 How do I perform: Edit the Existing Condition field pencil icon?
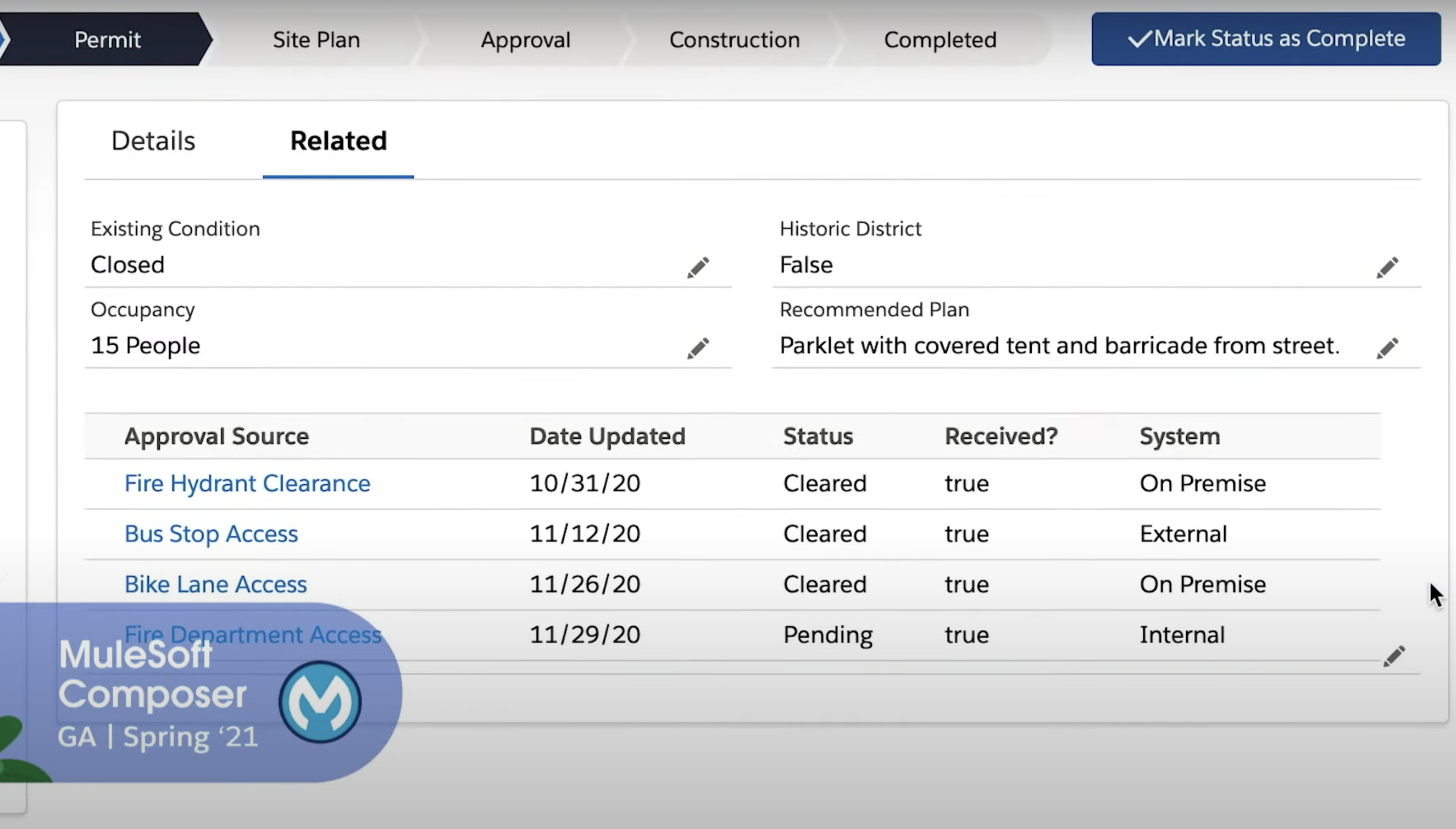(x=698, y=267)
